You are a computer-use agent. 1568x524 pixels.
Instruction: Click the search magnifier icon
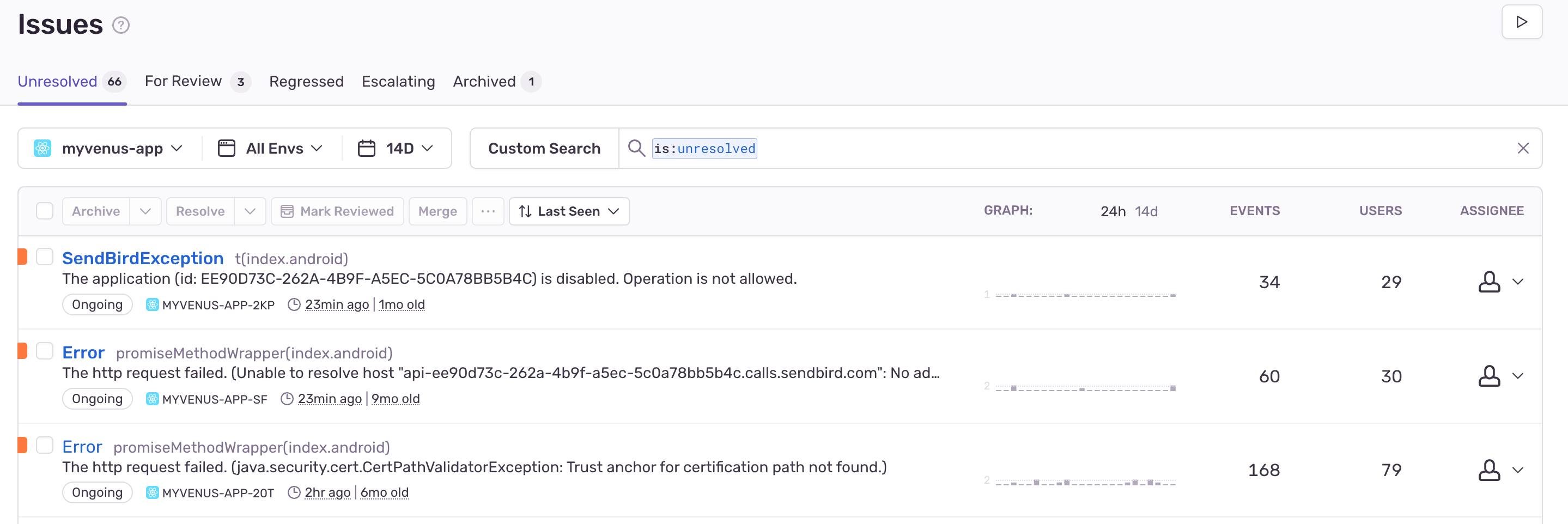(x=636, y=148)
